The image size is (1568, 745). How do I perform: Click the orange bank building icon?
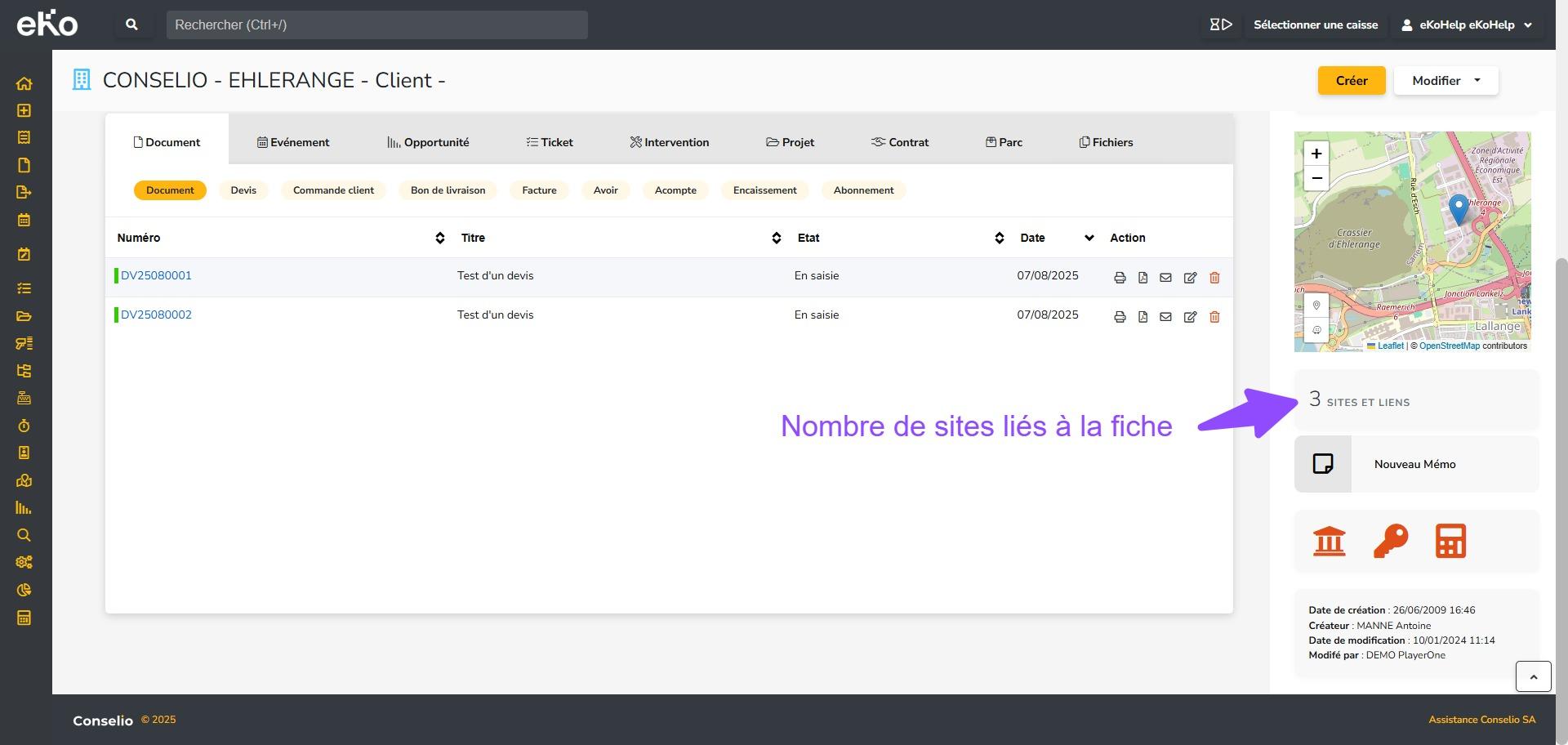1329,541
